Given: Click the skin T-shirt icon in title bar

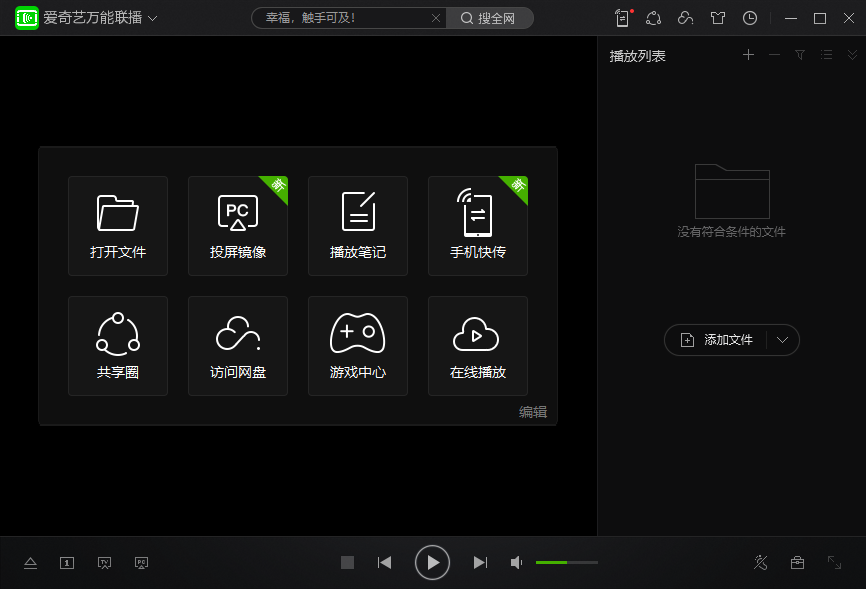Looking at the screenshot, I should pos(717,18).
